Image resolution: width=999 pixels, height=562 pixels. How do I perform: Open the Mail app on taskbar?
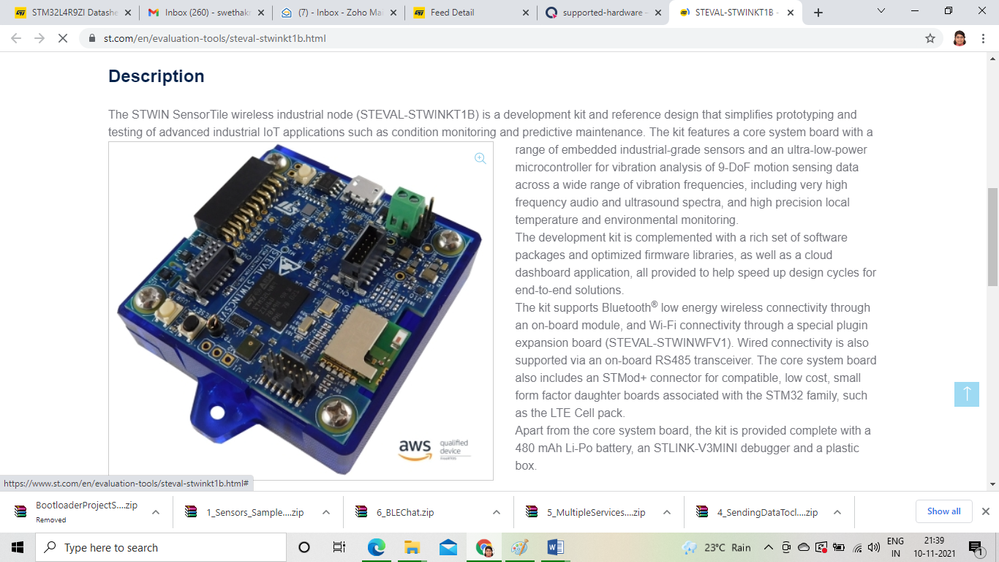[x=448, y=547]
